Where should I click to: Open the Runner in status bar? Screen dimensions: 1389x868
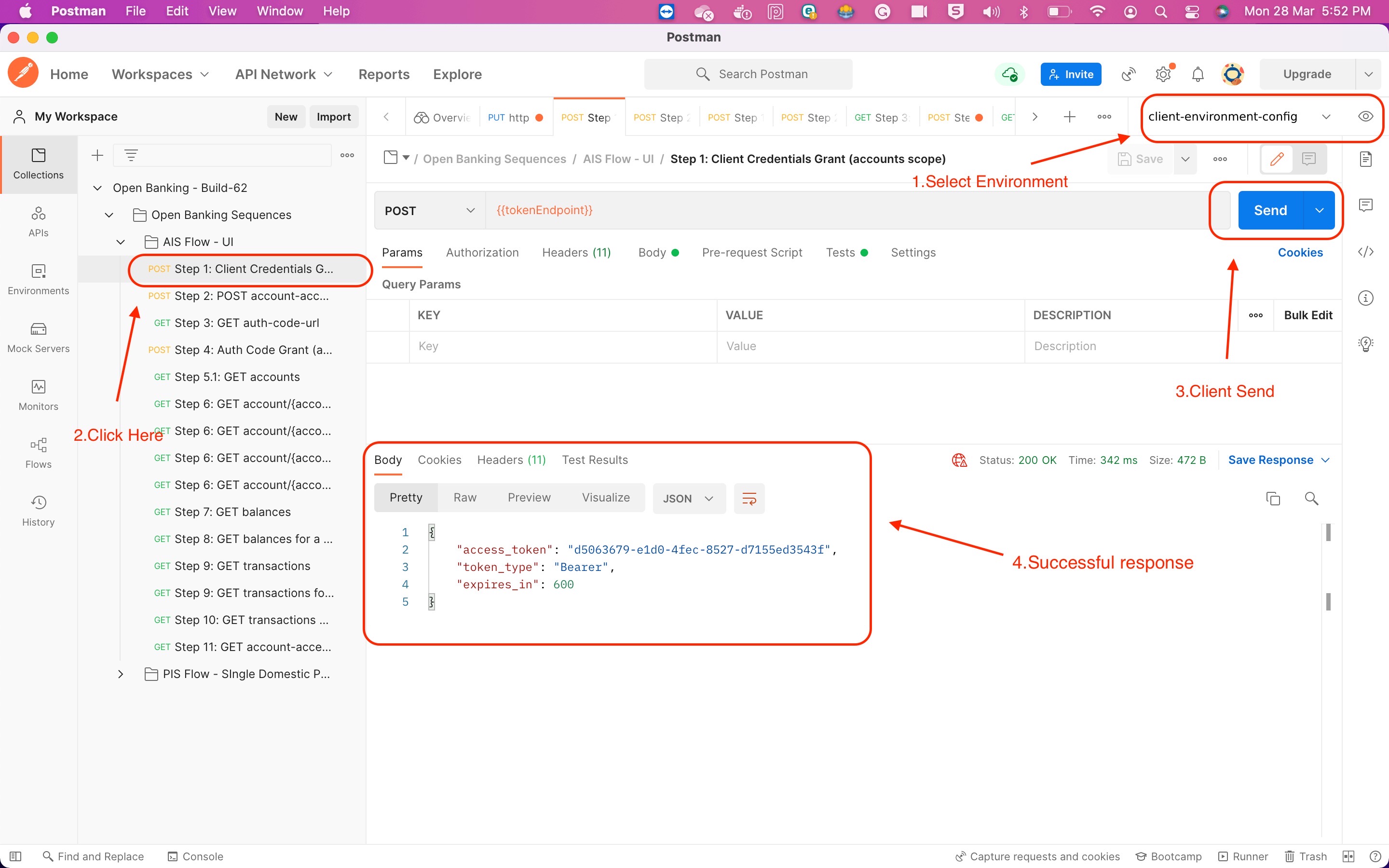1243,856
